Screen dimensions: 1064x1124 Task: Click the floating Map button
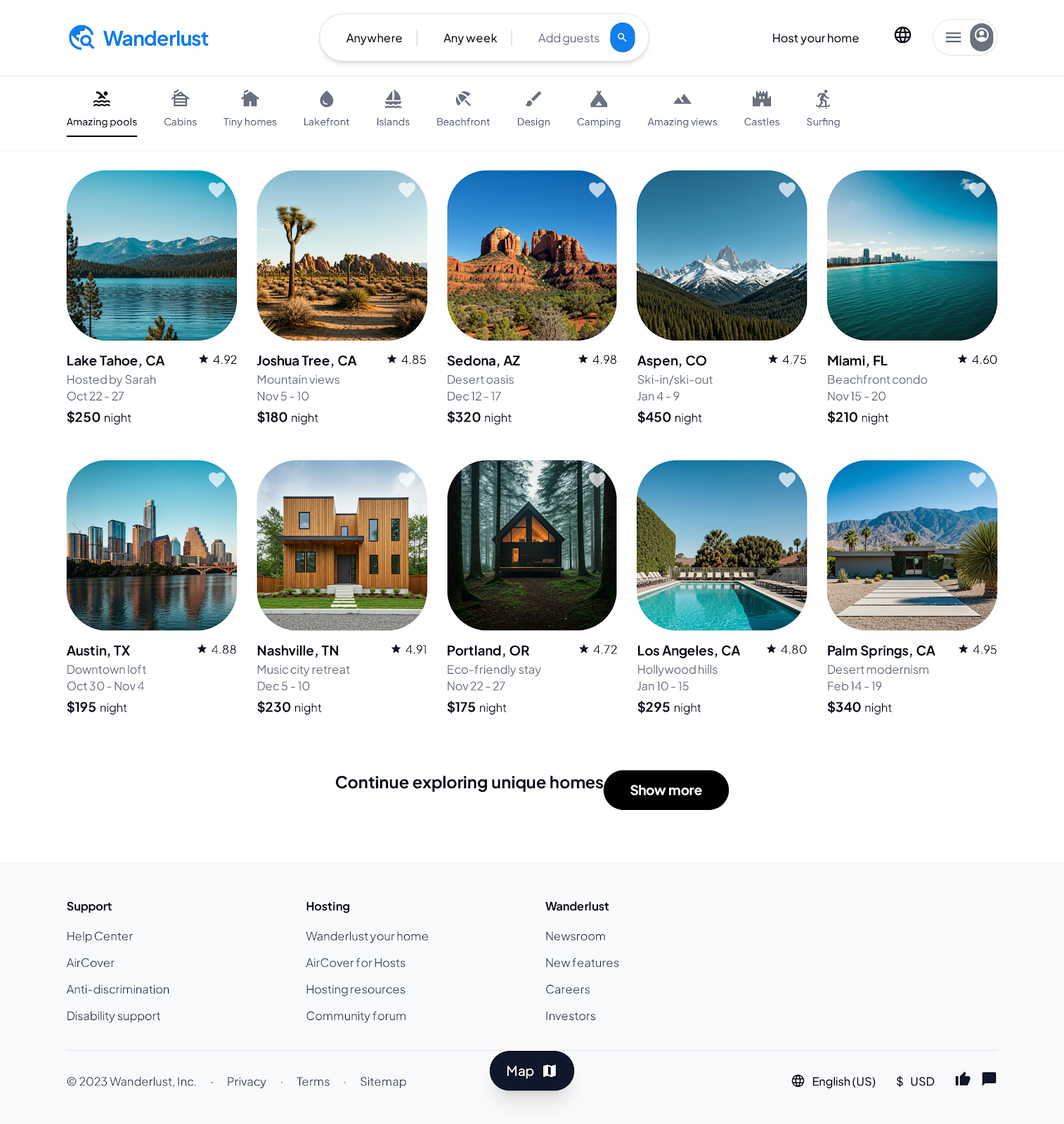click(x=531, y=1071)
